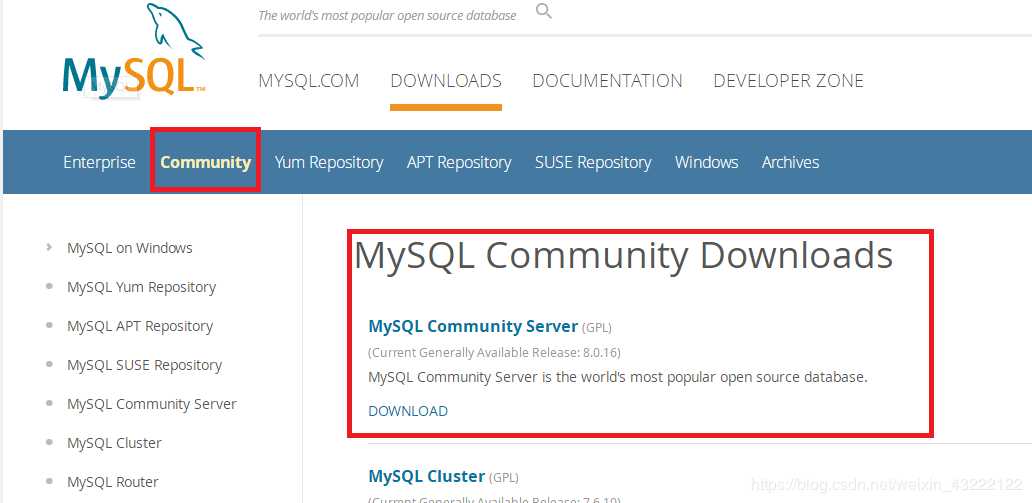Select the Community submenu item
The width and height of the screenshot is (1032, 503).
[205, 162]
